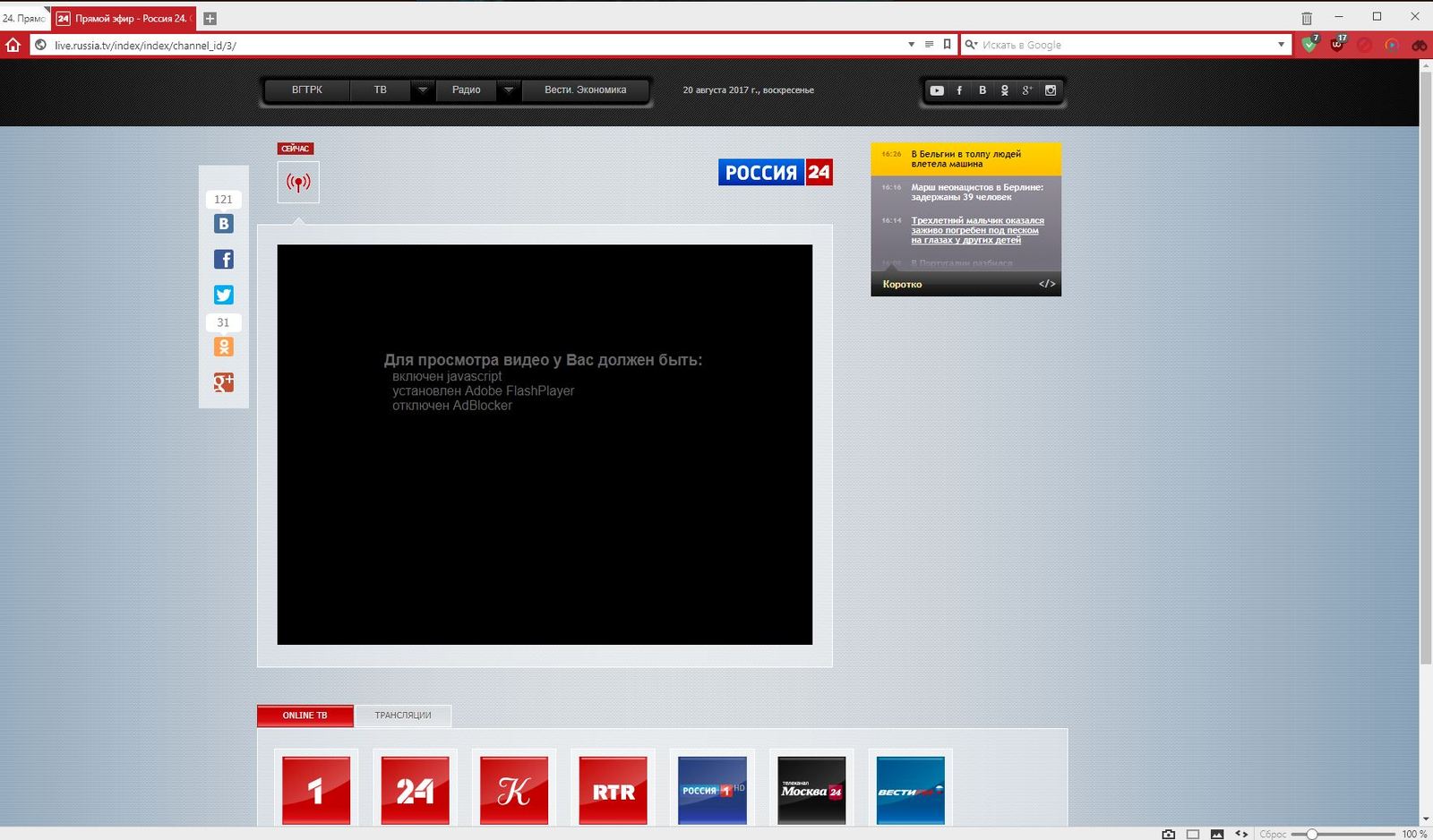This screenshot has height=840, width=1433.
Task: Share on Google+ from left sidebar
Action: coord(224,382)
